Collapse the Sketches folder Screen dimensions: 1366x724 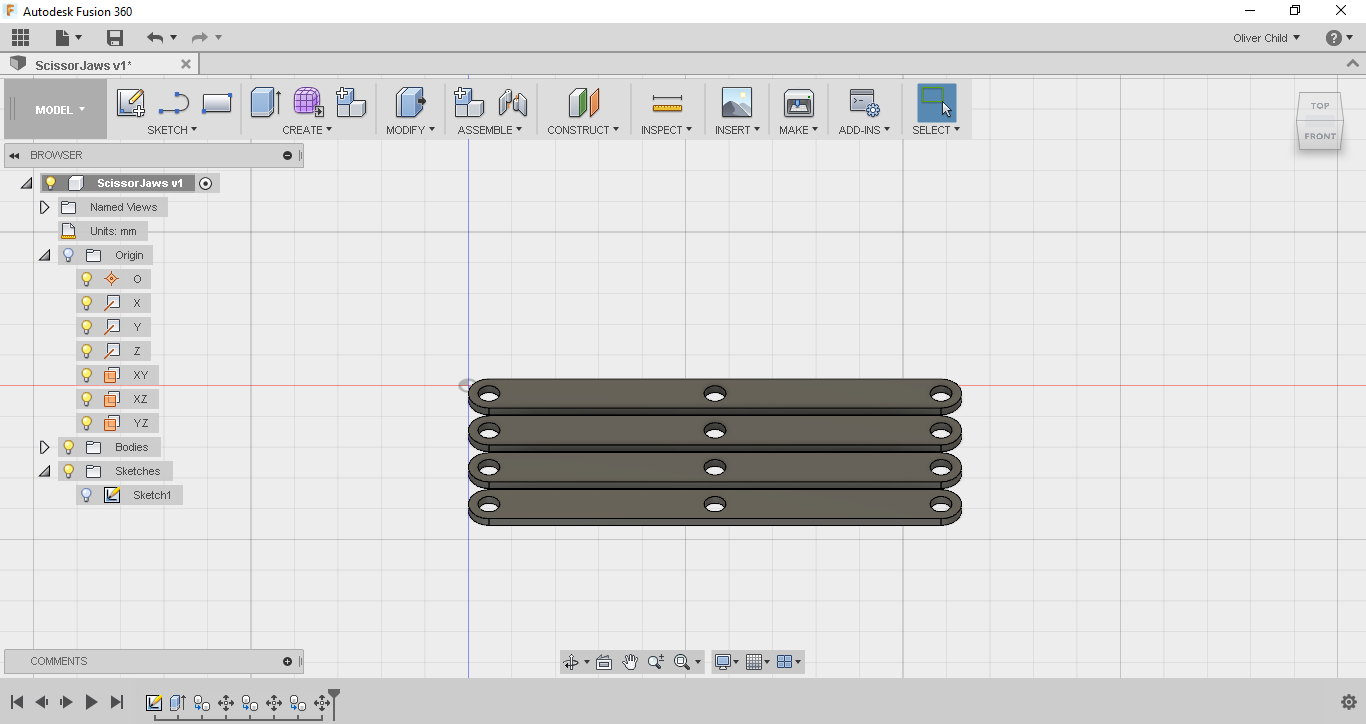[44, 471]
